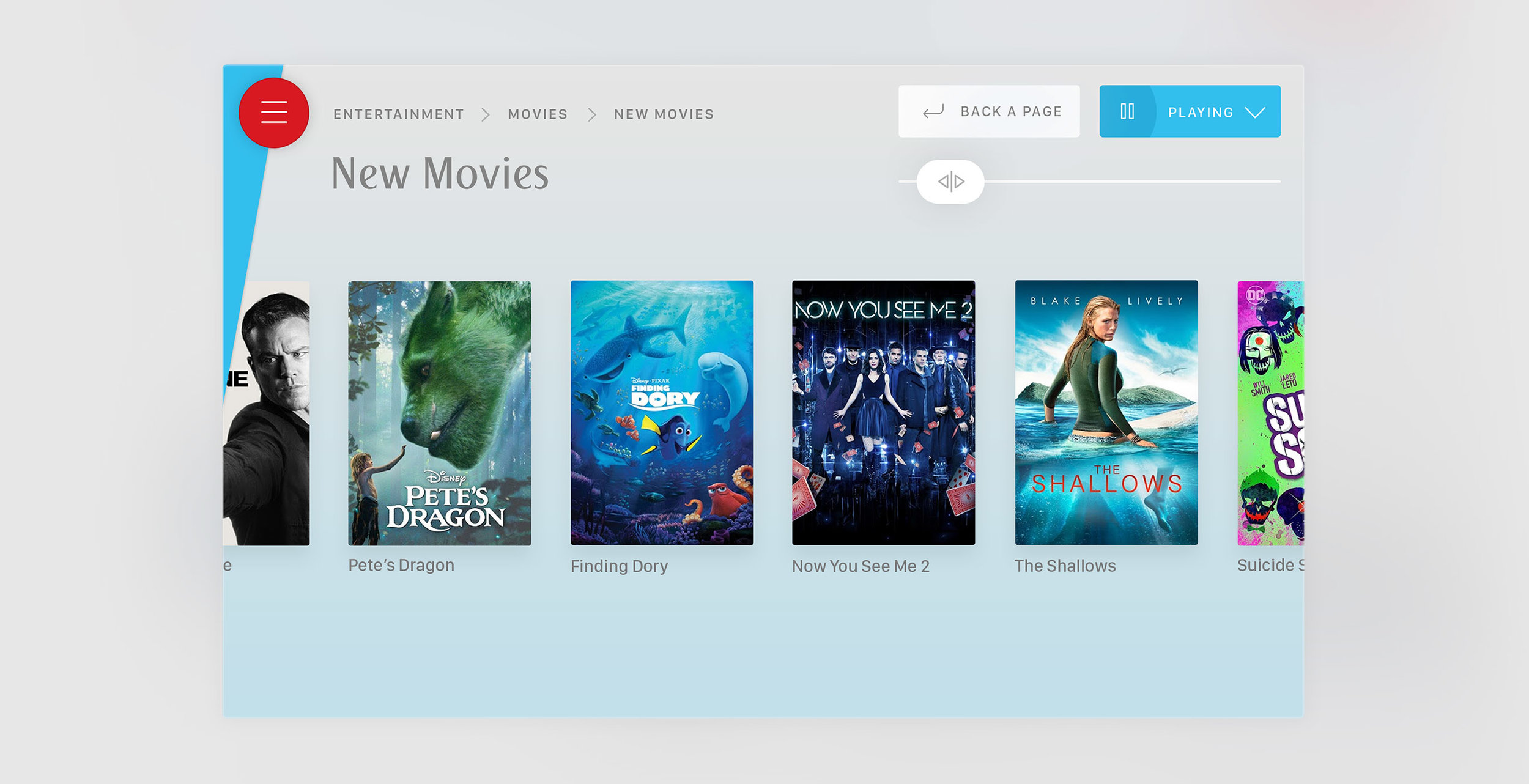Click the chevron after Entertainment breadcrumb
This screenshot has width=1529, height=784.
click(x=486, y=114)
